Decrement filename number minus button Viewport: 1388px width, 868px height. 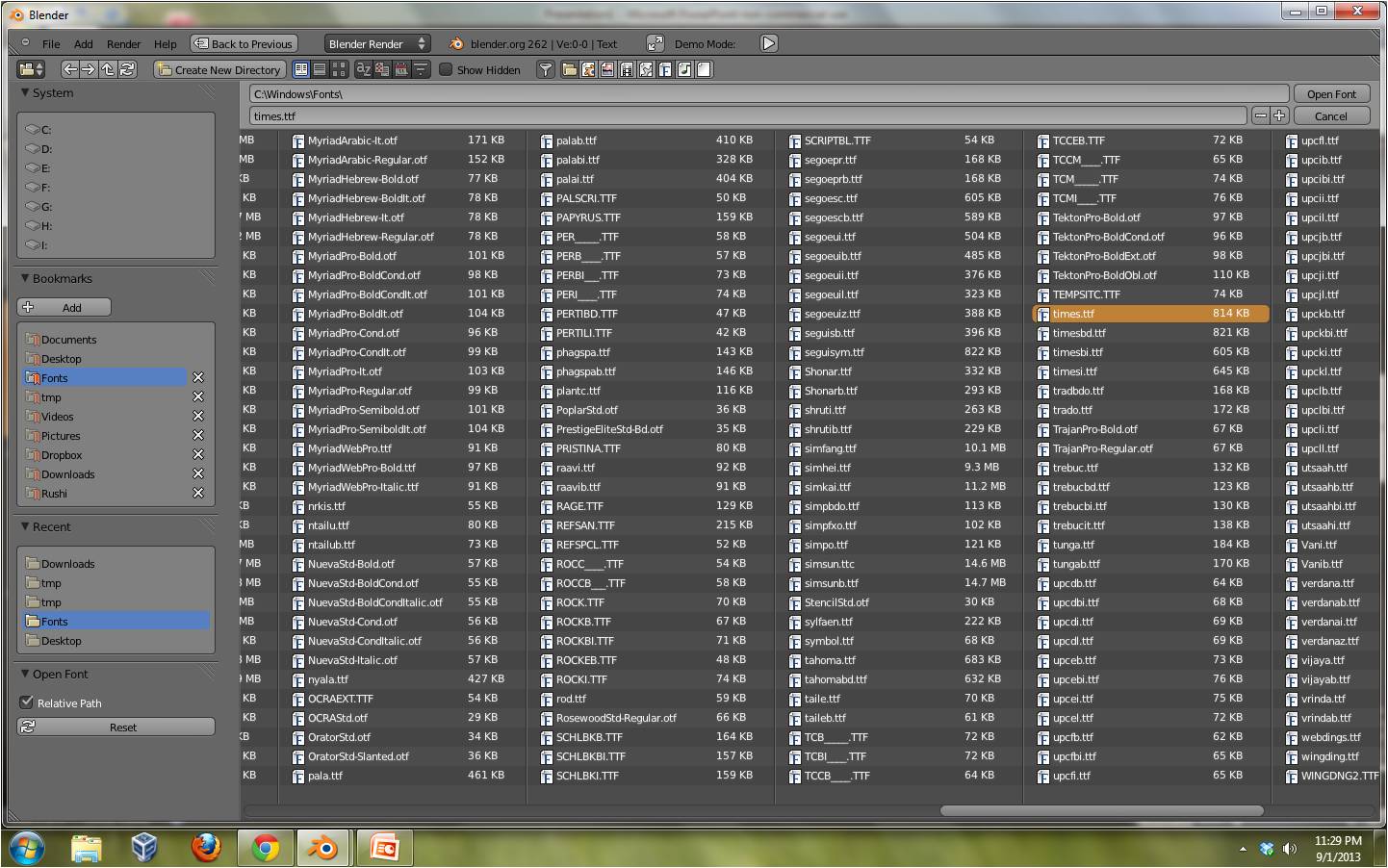click(1260, 115)
